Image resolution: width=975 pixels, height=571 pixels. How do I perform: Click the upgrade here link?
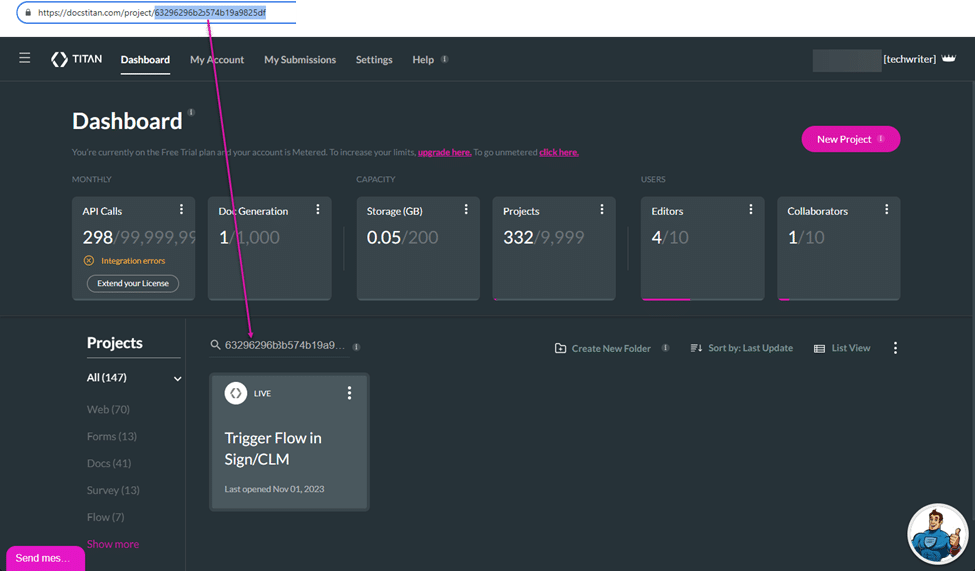(x=444, y=152)
